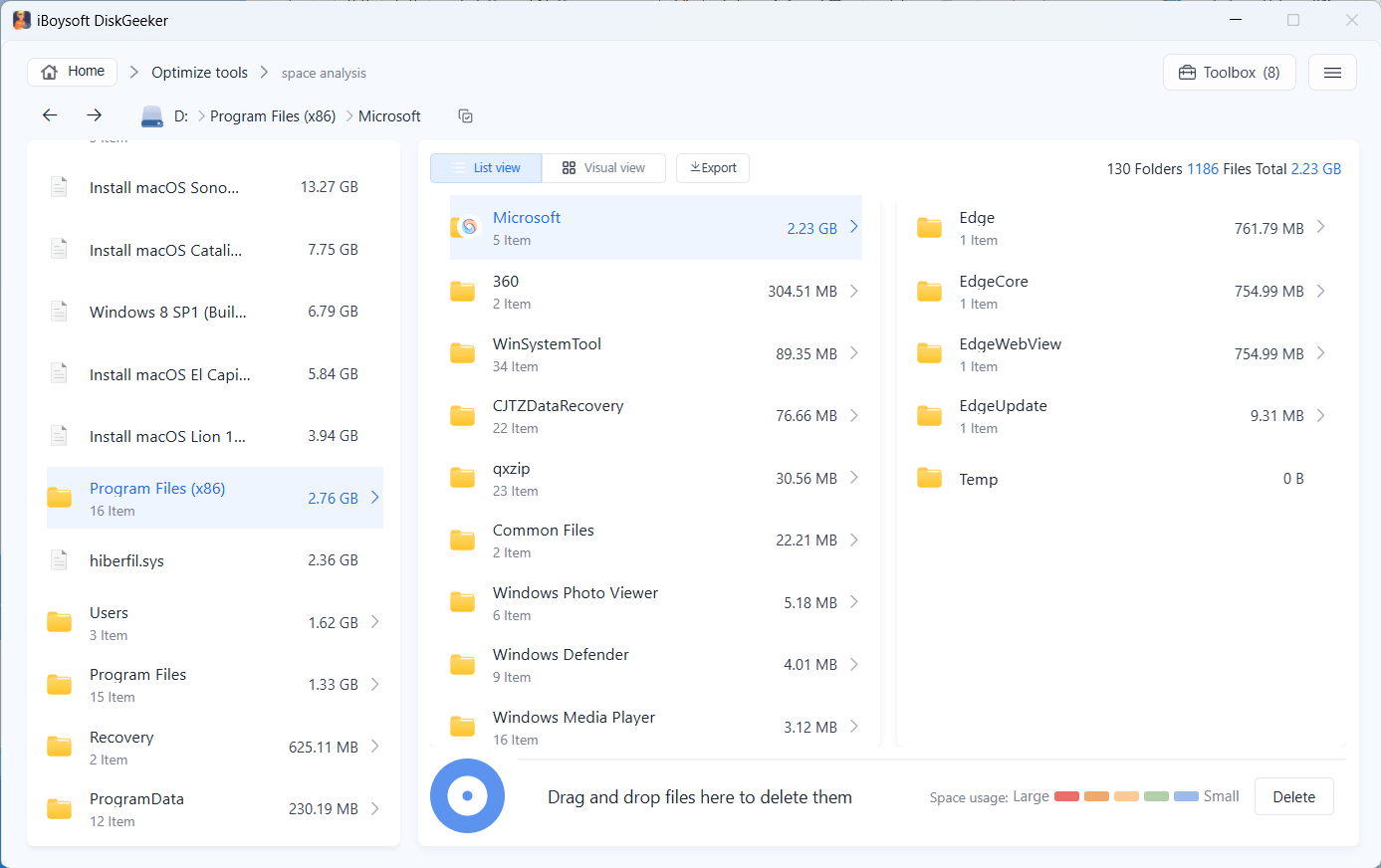Screen dimensions: 1381x868
Task: Click the copy path icon after Microsoft
Action: coord(465,116)
